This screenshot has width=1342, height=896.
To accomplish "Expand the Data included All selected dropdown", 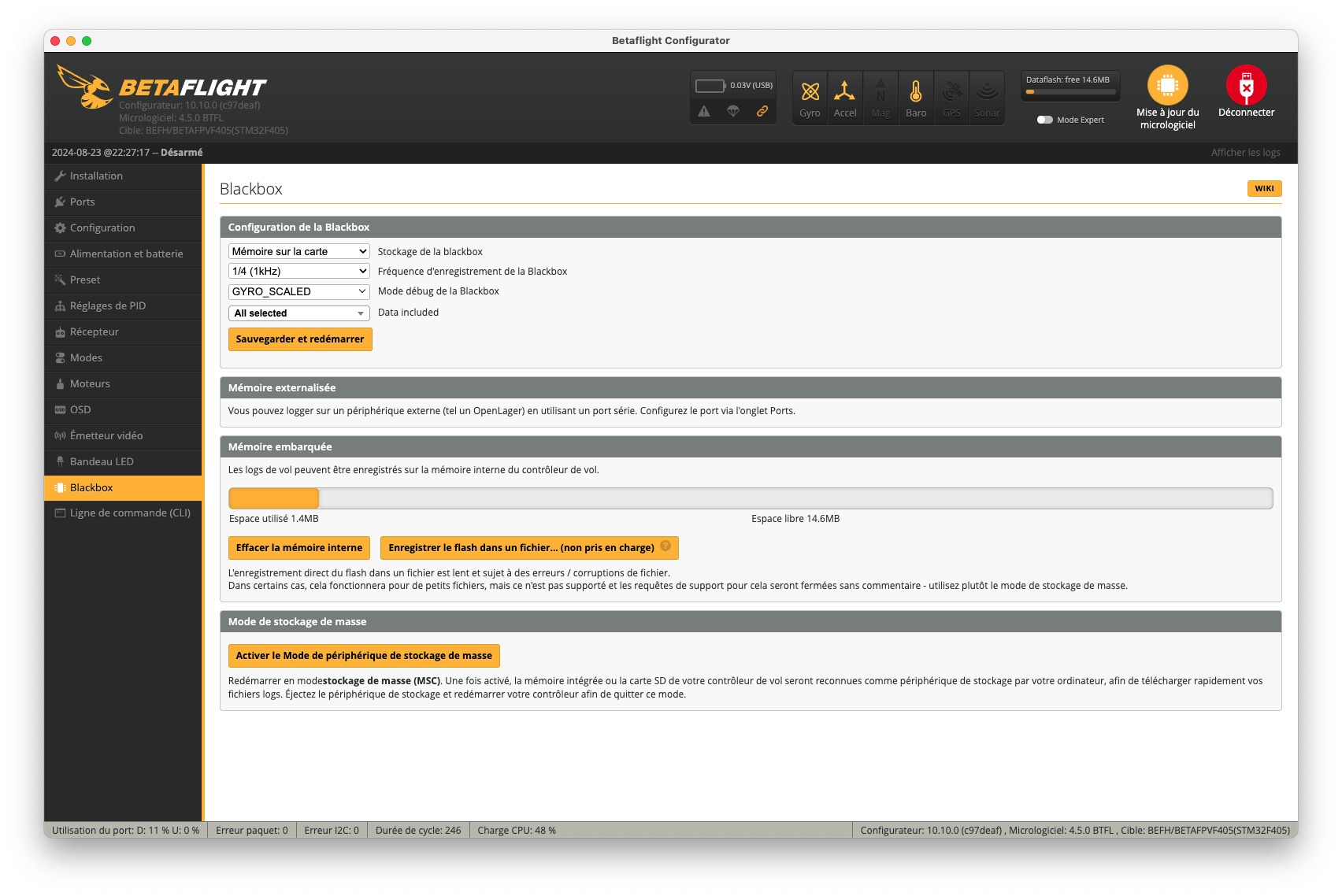I will tap(298, 313).
